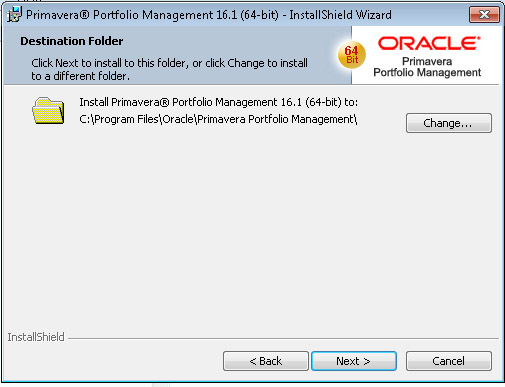Go to the next installer step

[354, 361]
